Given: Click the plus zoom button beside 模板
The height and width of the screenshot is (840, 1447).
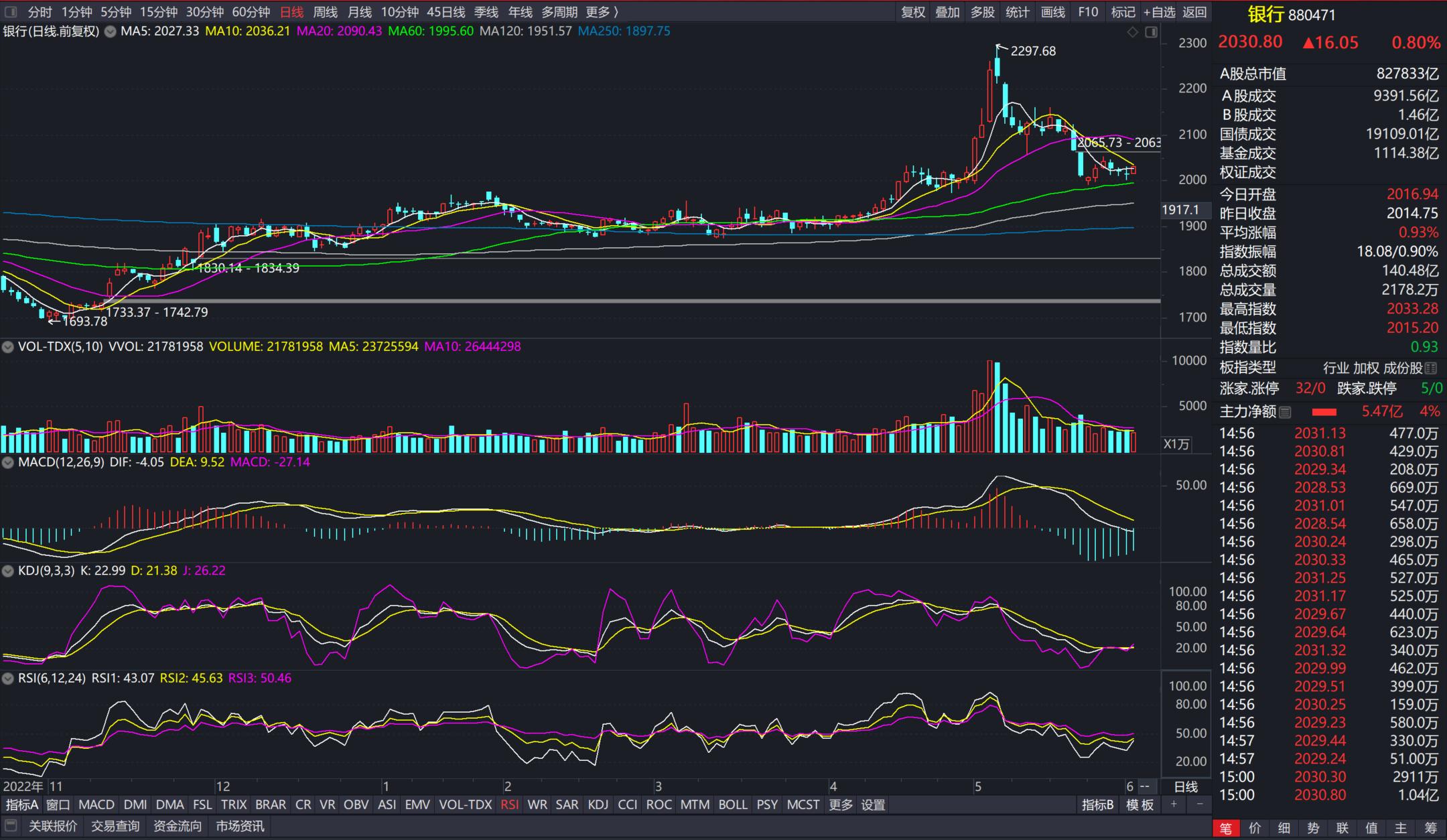Looking at the screenshot, I should point(1174,804).
